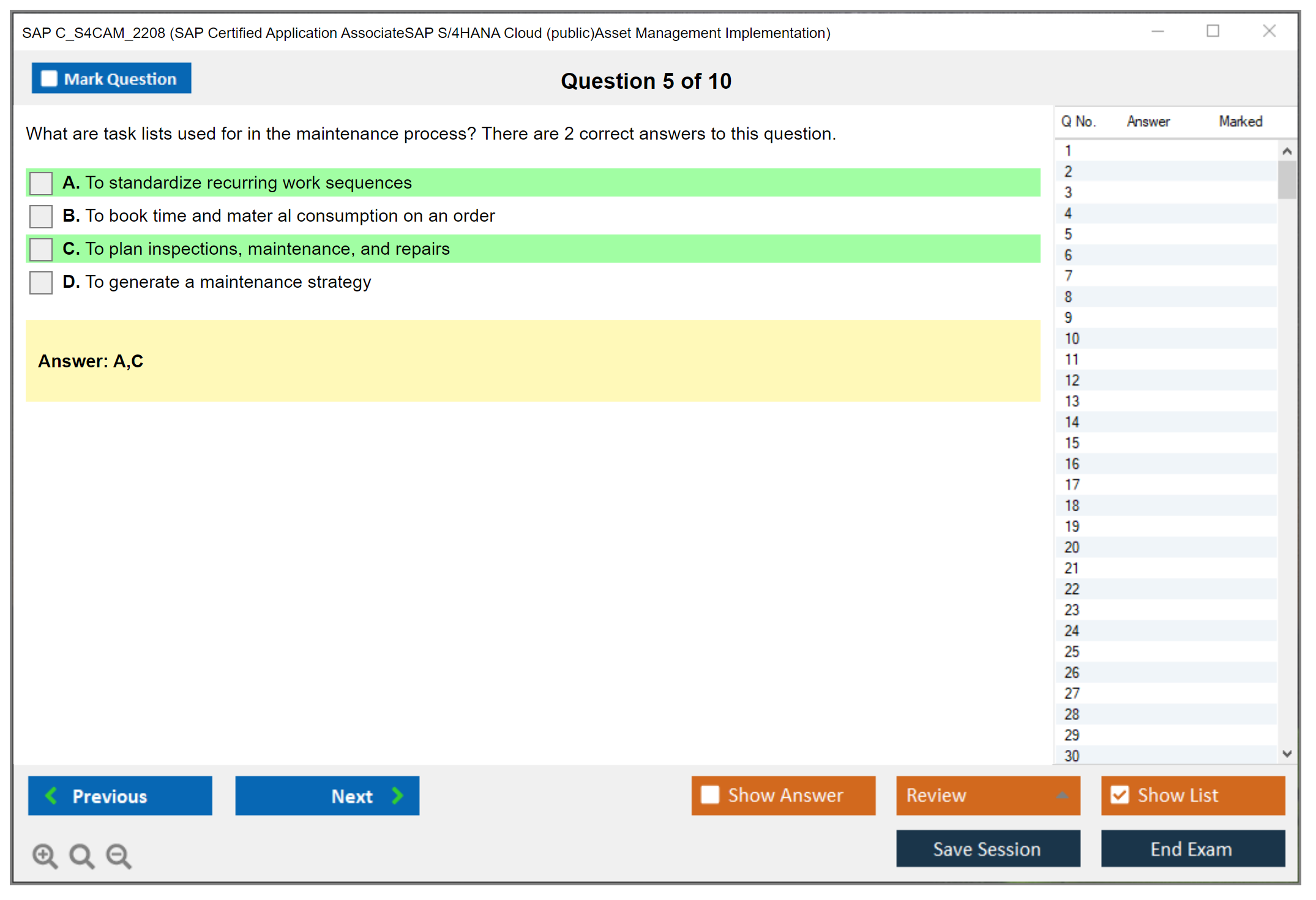
Task: Click the zoom out magnifier icon
Action: click(119, 855)
